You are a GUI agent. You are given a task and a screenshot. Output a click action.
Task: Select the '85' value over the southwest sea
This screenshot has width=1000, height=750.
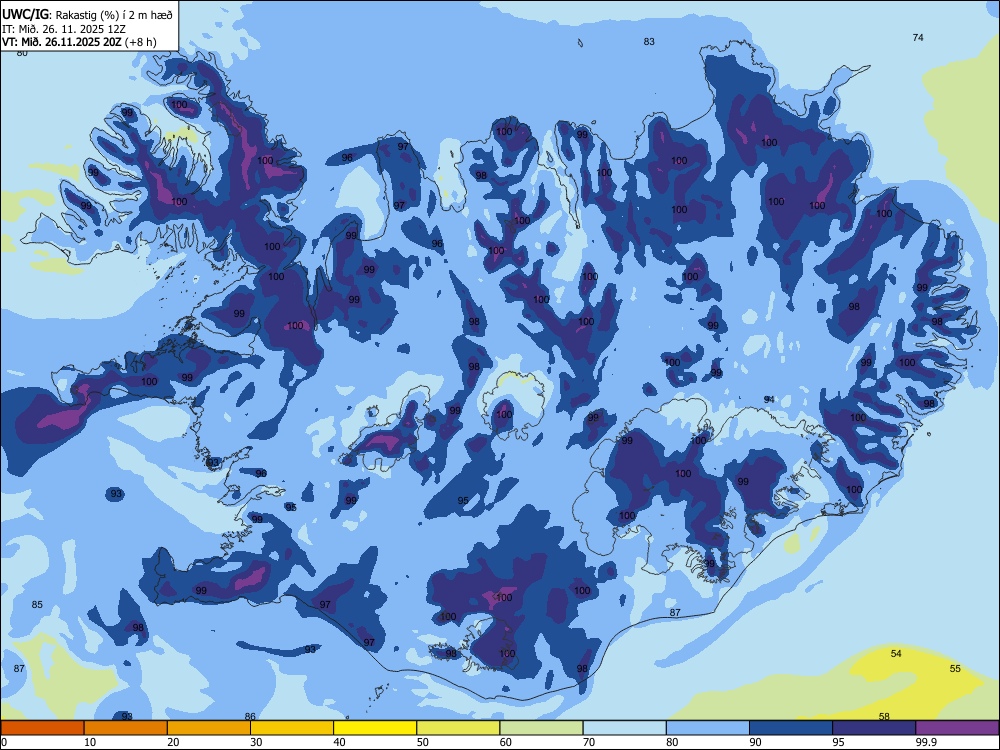click(x=37, y=605)
